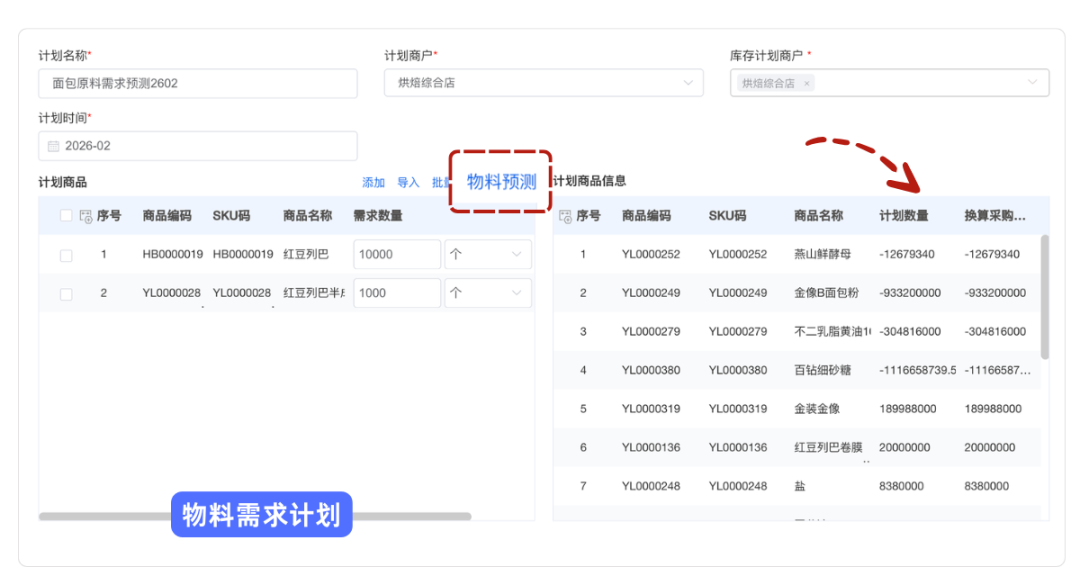Click the 需求数量 field showing 10000

396,255
